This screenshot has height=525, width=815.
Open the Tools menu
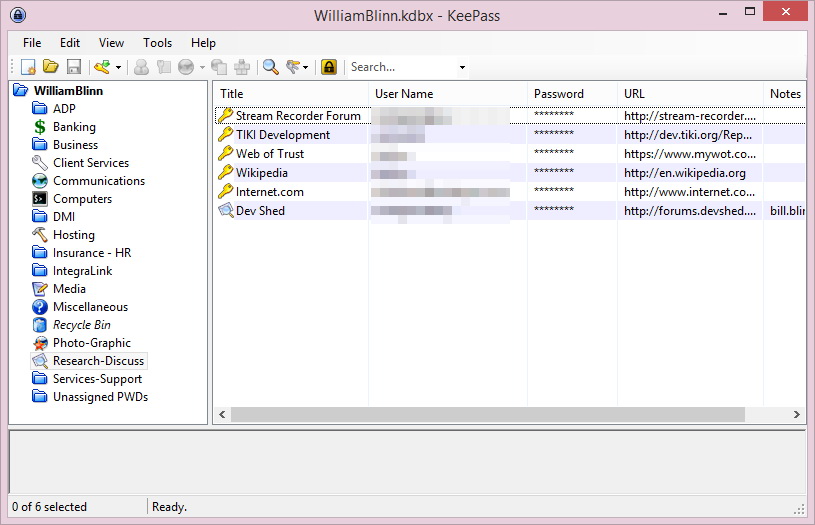coord(157,43)
